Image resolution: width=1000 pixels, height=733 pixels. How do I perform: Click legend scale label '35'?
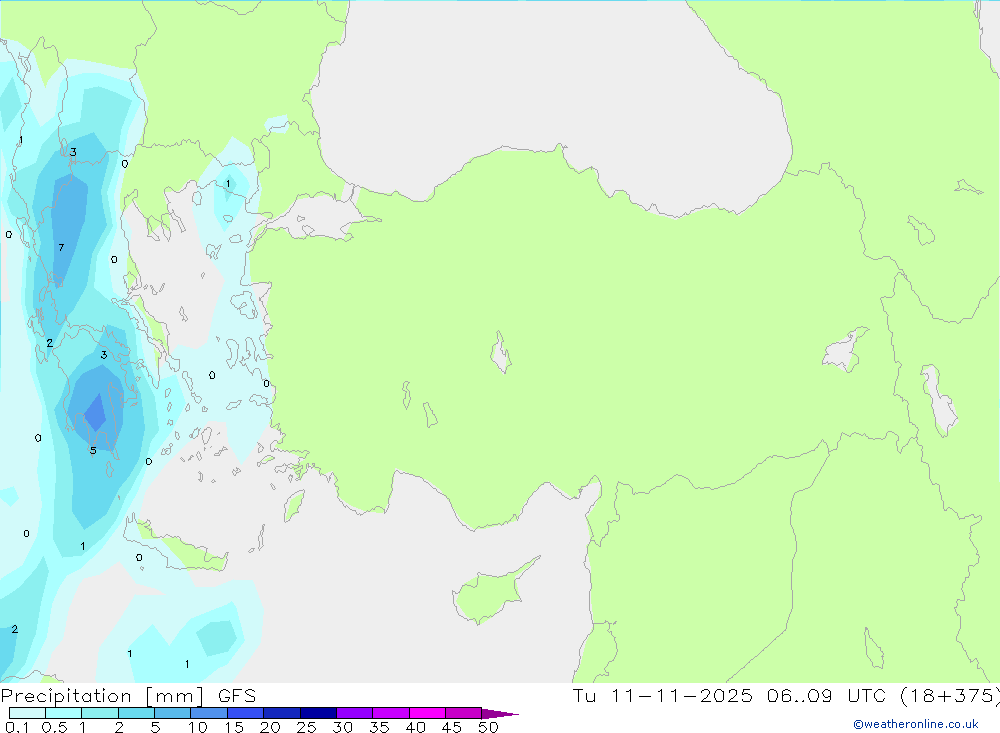(379, 727)
